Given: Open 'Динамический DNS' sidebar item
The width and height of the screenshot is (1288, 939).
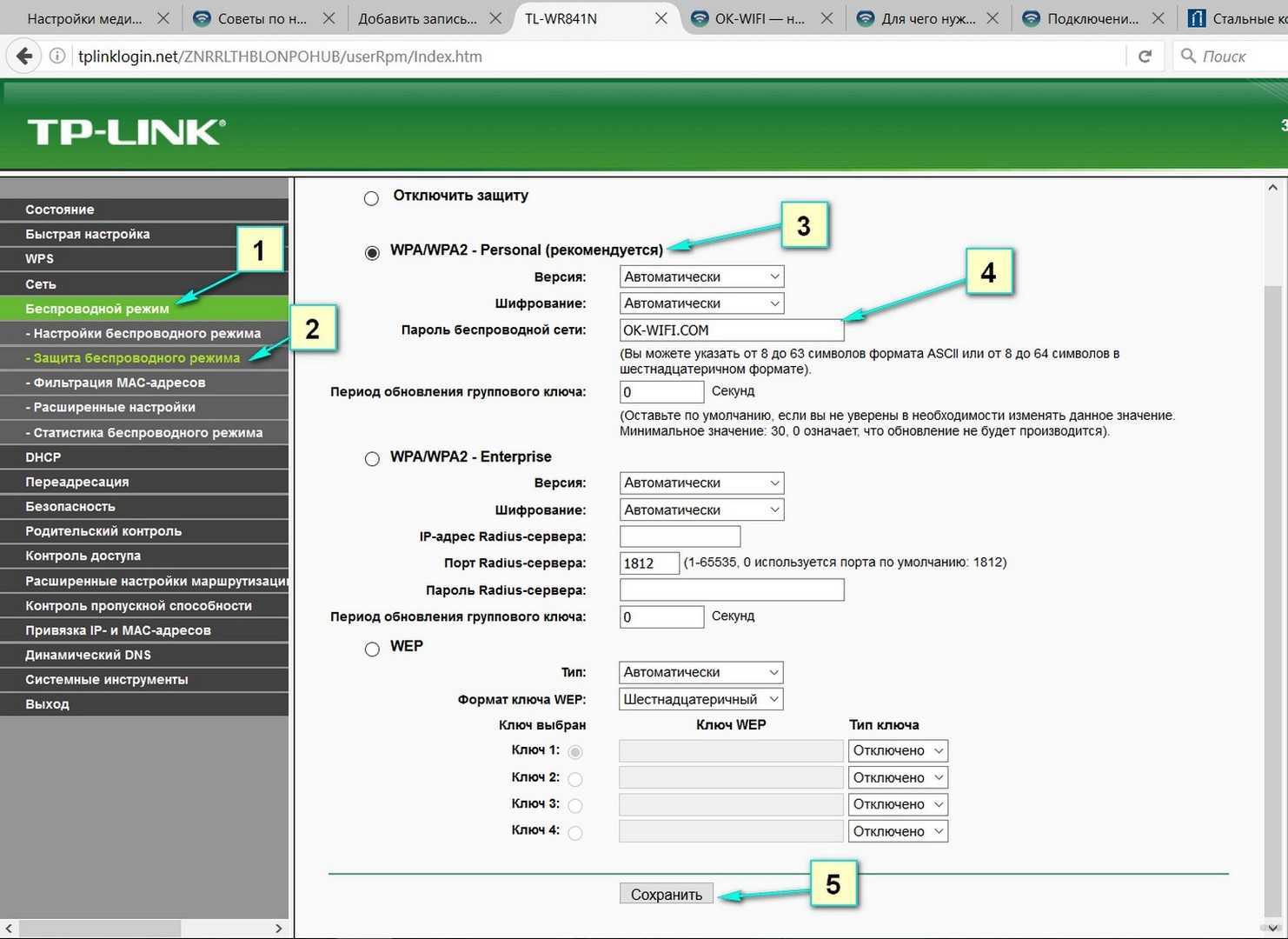Looking at the screenshot, I should [144, 655].
